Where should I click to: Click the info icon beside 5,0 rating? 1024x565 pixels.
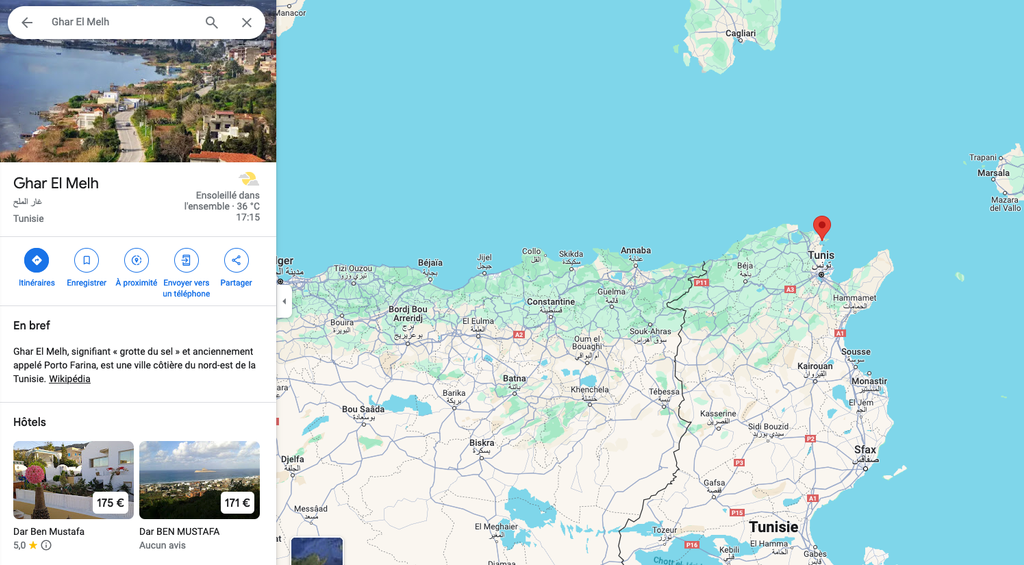click(x=46, y=546)
